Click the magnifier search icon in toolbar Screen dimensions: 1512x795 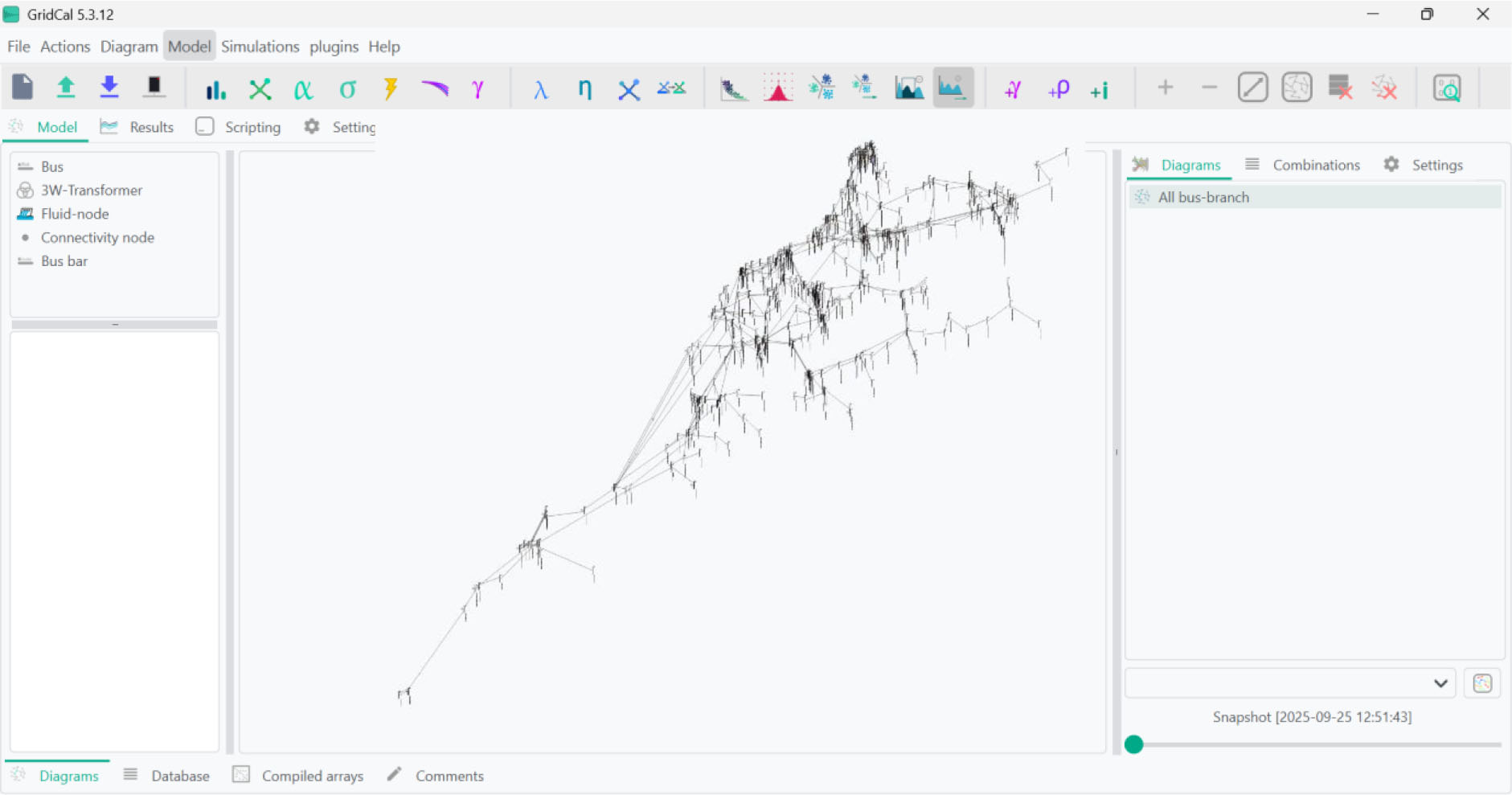(x=1447, y=88)
